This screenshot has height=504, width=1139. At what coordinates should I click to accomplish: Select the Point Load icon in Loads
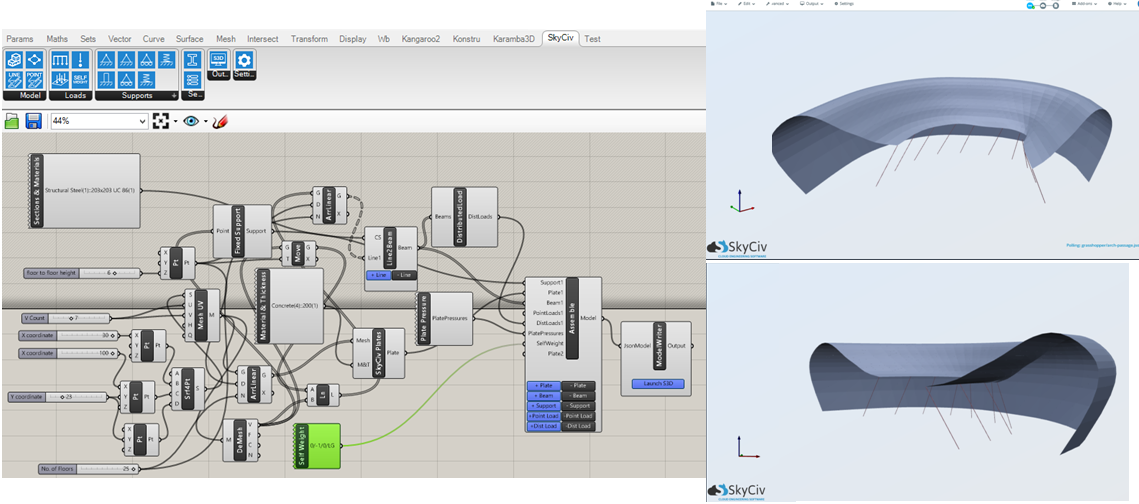click(82, 59)
